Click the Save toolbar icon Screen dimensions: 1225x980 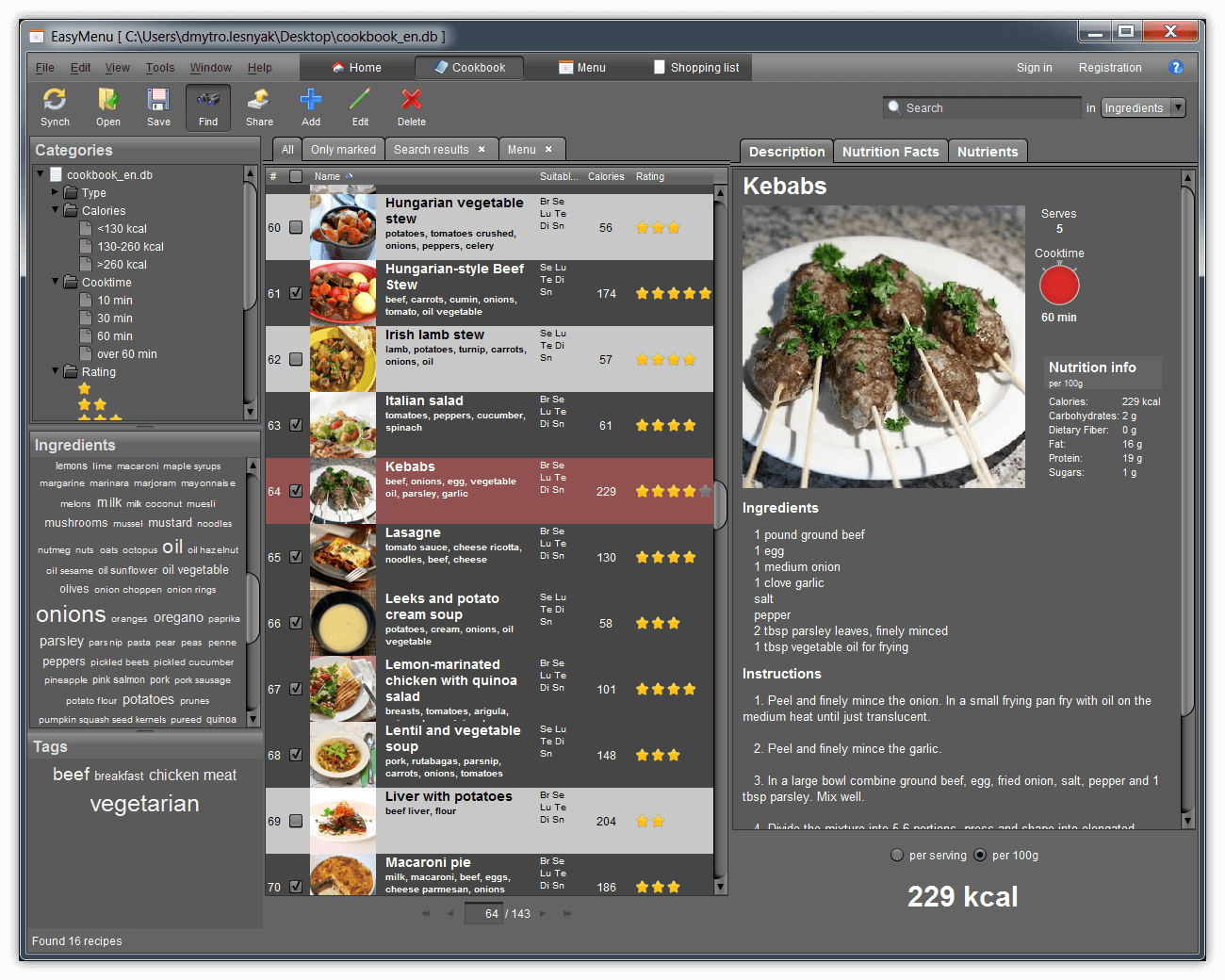158,99
